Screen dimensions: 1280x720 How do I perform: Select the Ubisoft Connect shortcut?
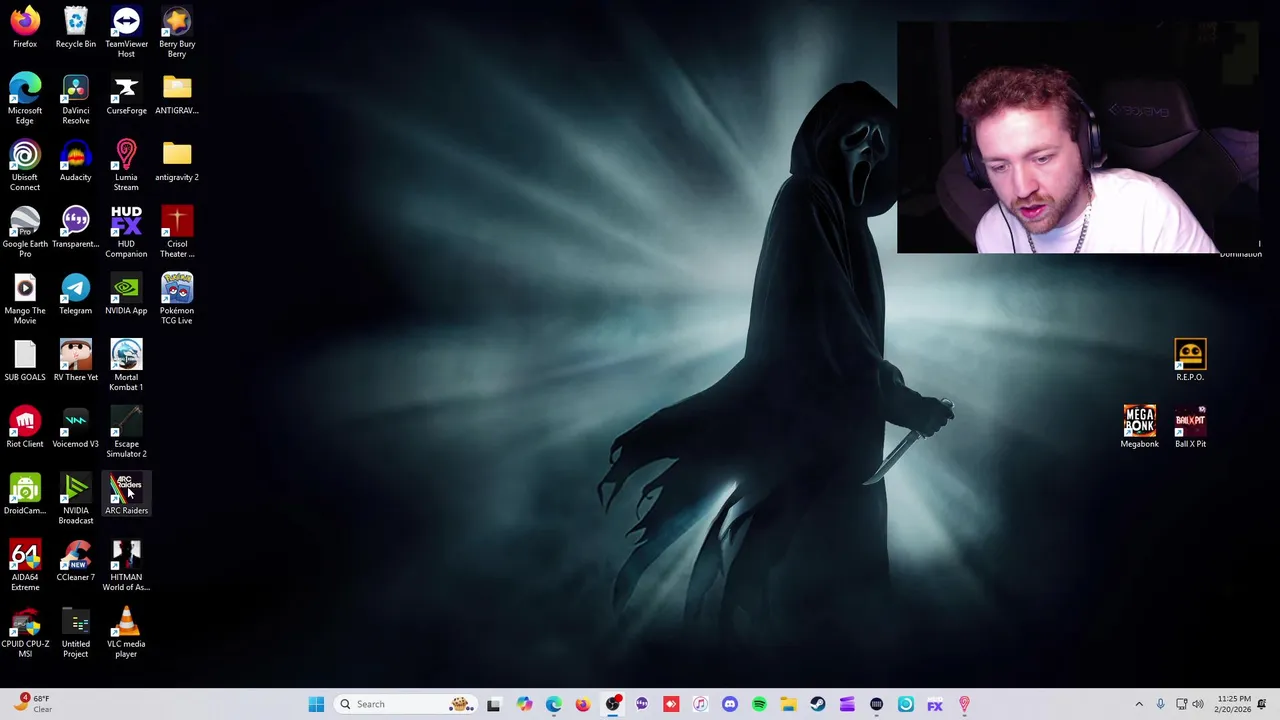pyautogui.click(x=25, y=165)
